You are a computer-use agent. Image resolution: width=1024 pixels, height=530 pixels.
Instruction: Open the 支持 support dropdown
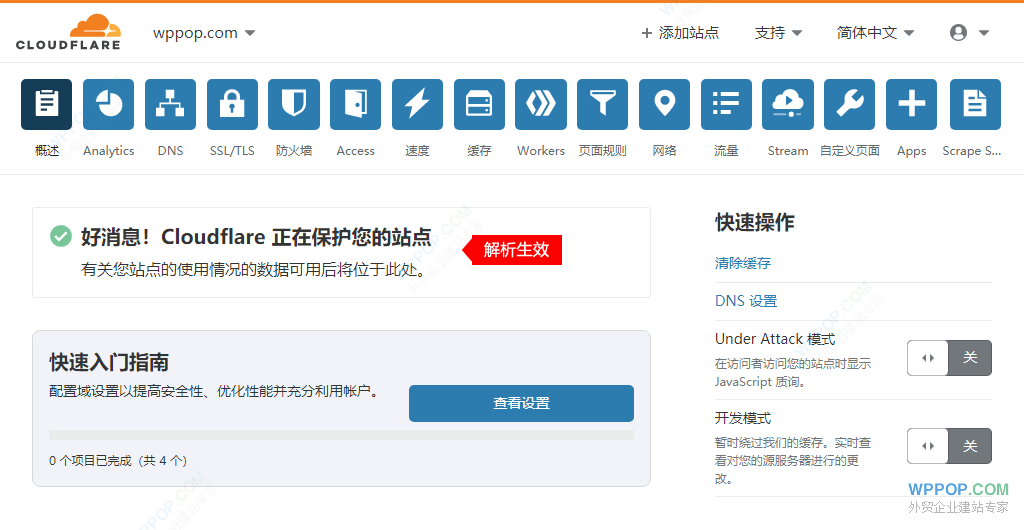pyautogui.click(x=778, y=33)
